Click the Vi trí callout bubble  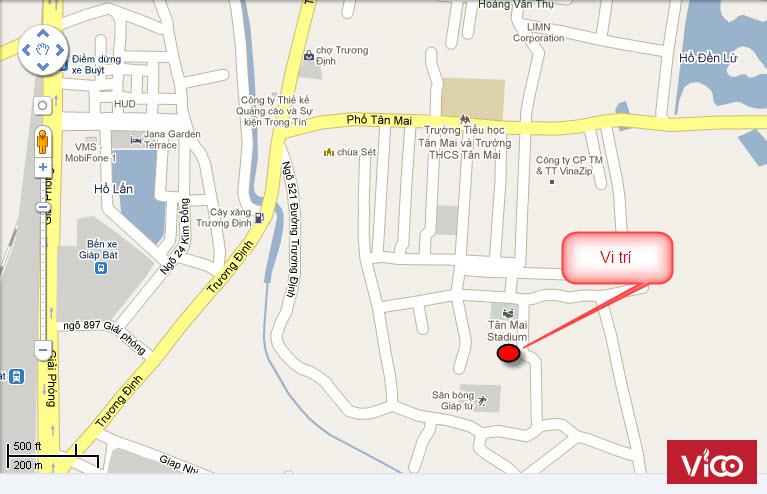[x=617, y=258]
